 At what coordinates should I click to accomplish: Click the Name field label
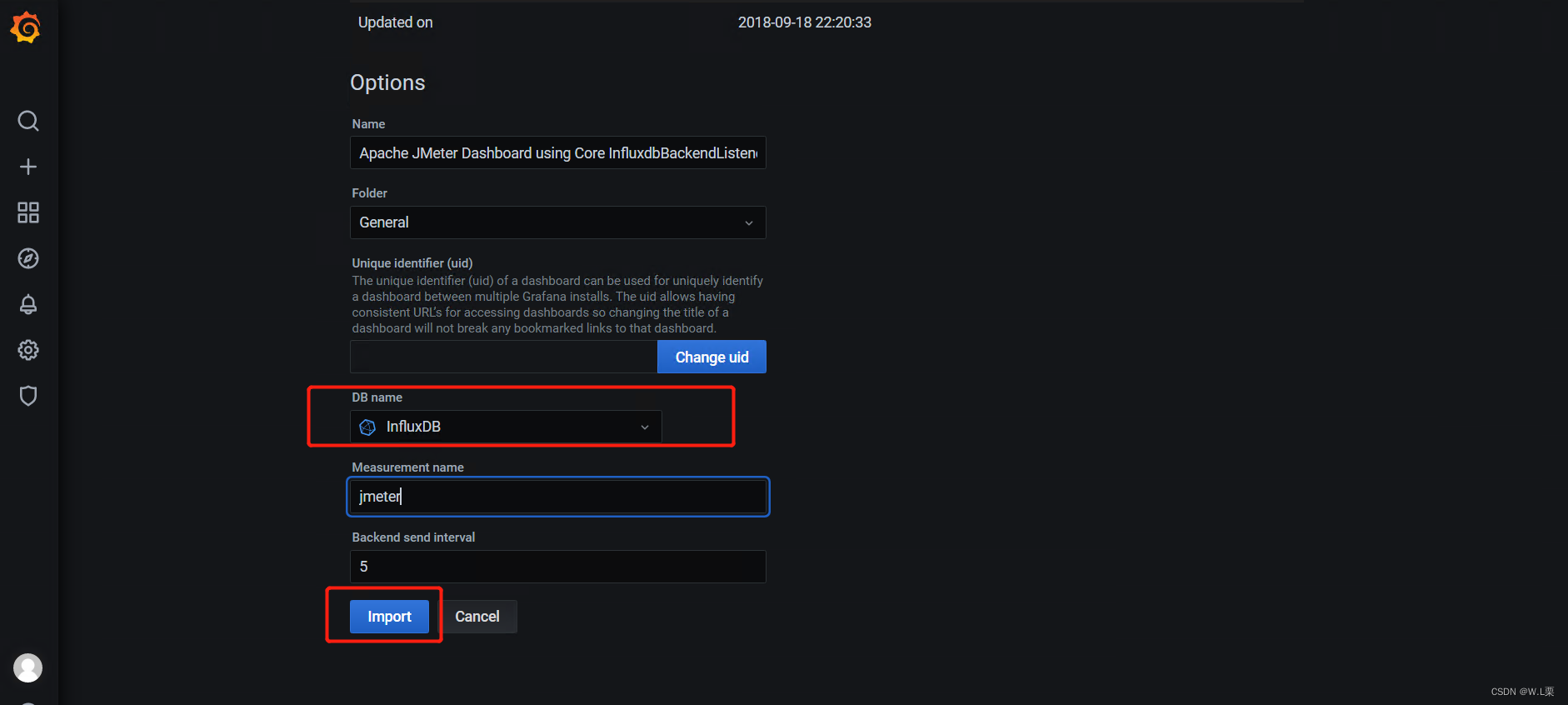[x=368, y=124]
